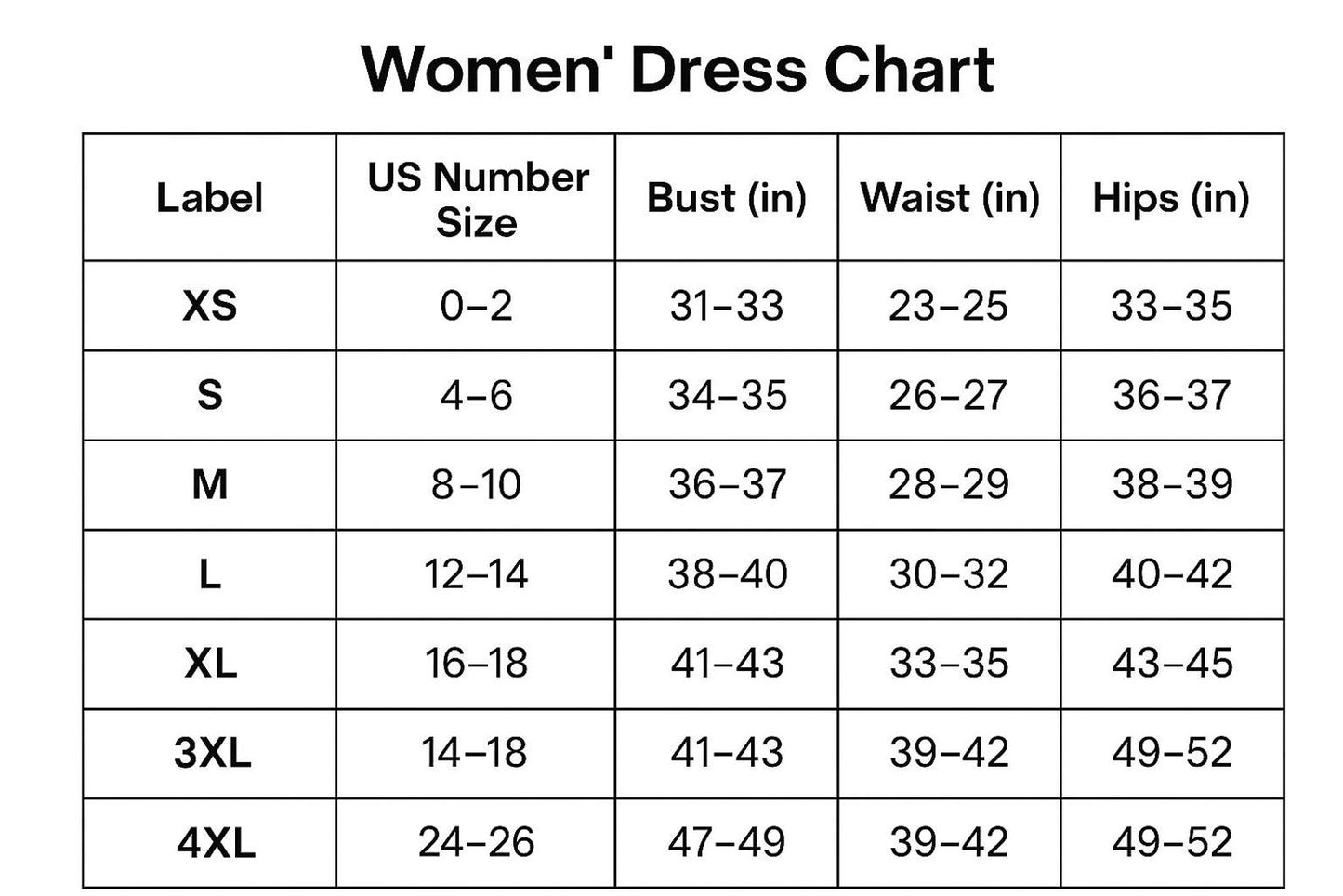Click the XL size label cell
The width and height of the screenshot is (1343, 896).
coord(210,664)
